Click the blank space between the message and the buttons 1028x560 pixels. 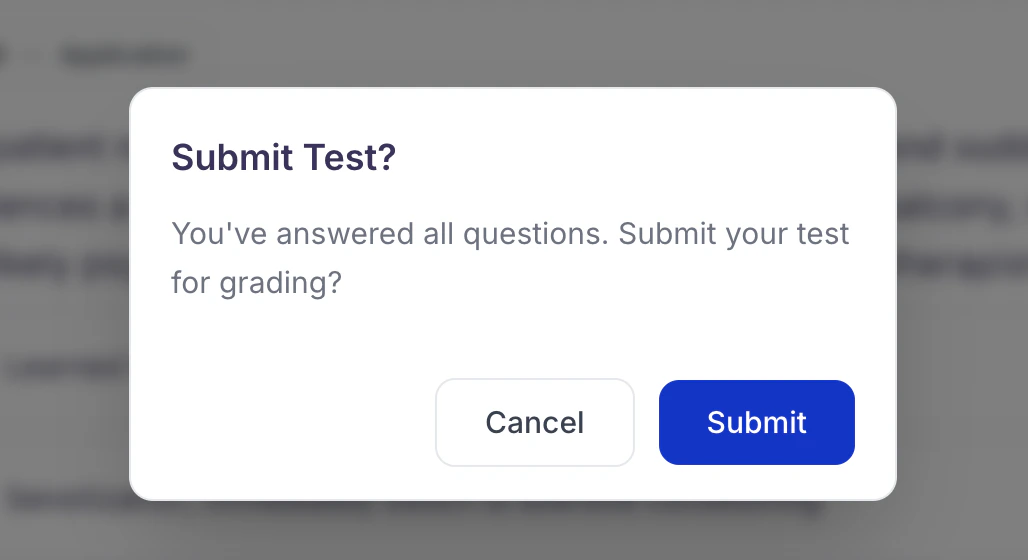tap(513, 338)
